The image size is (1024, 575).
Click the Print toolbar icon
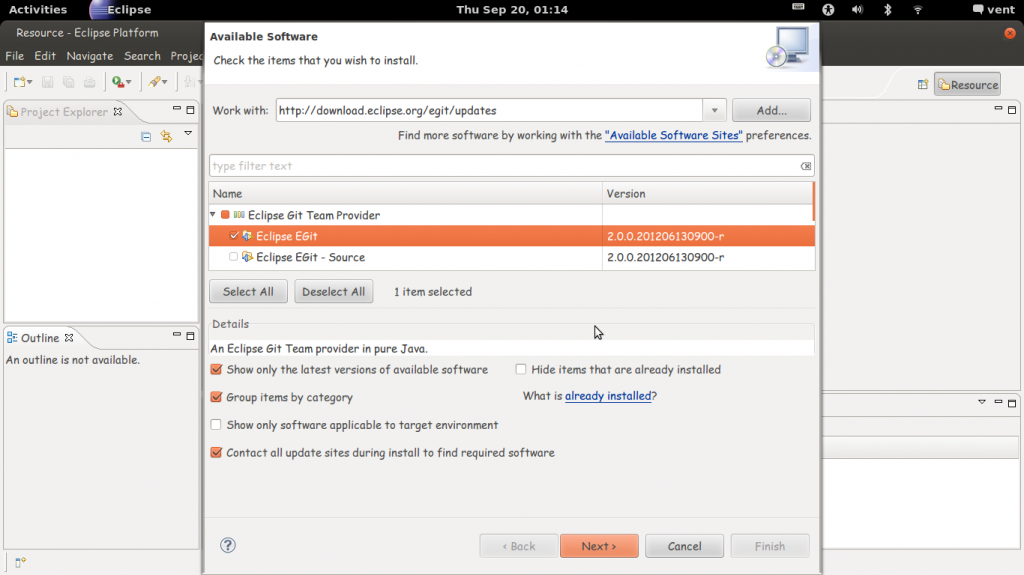(x=89, y=82)
